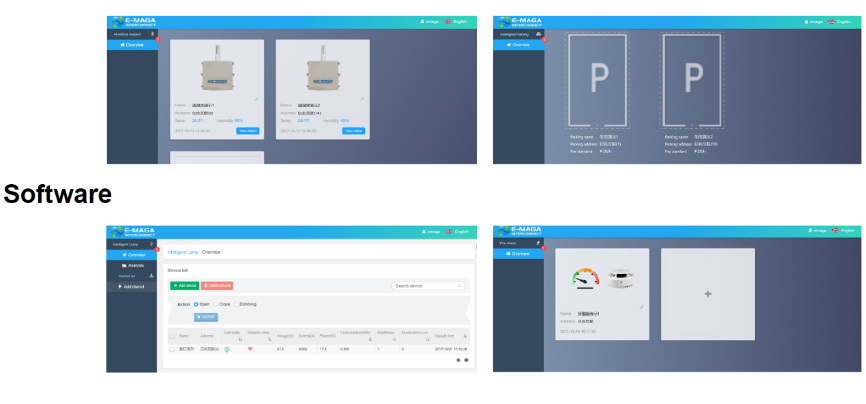Click the plus icon on empty Fire Alarm card
The width and height of the screenshot is (866, 404).
(x=707, y=294)
